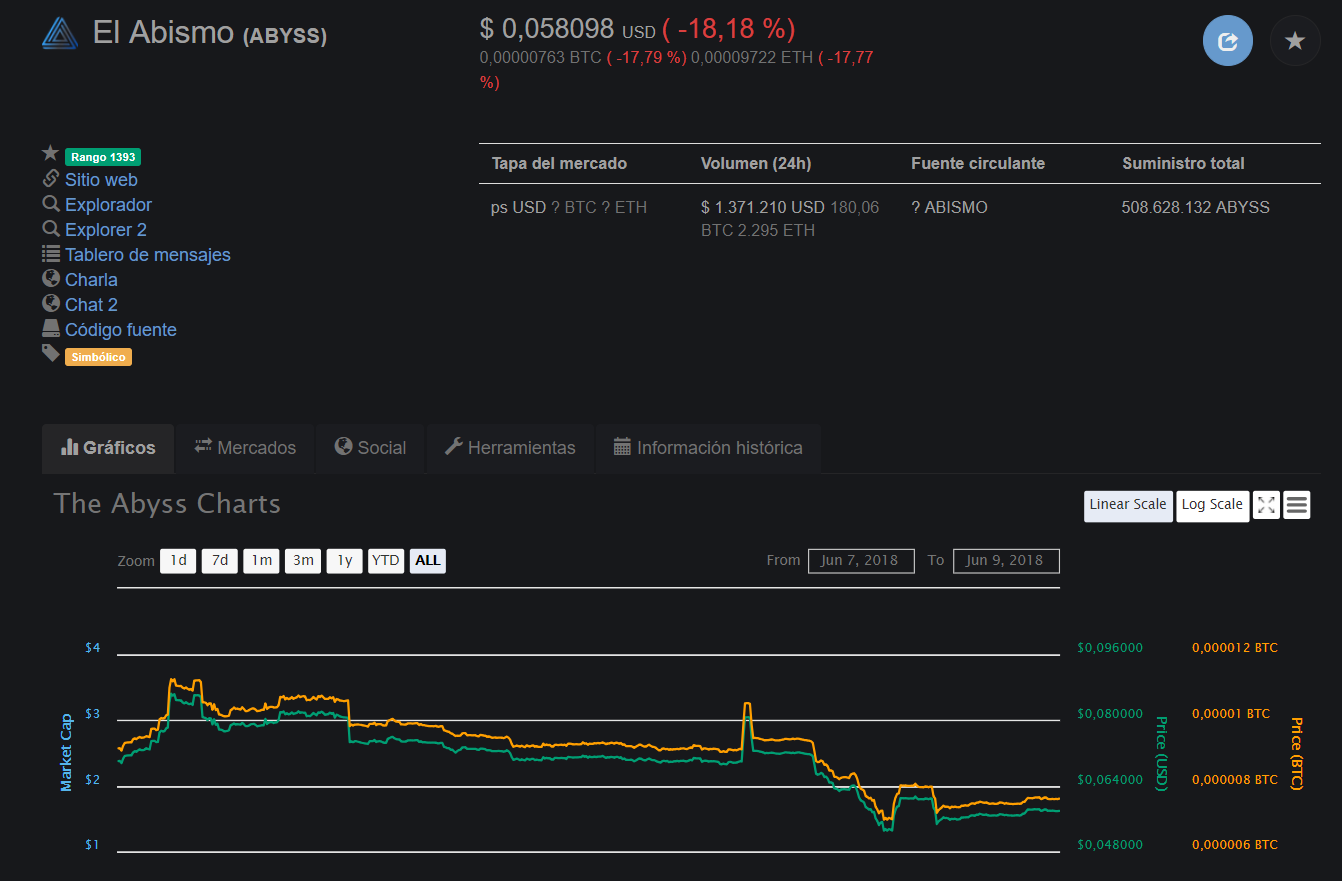
Task: Click the star icon beside Rango 1393
Action: [51, 154]
